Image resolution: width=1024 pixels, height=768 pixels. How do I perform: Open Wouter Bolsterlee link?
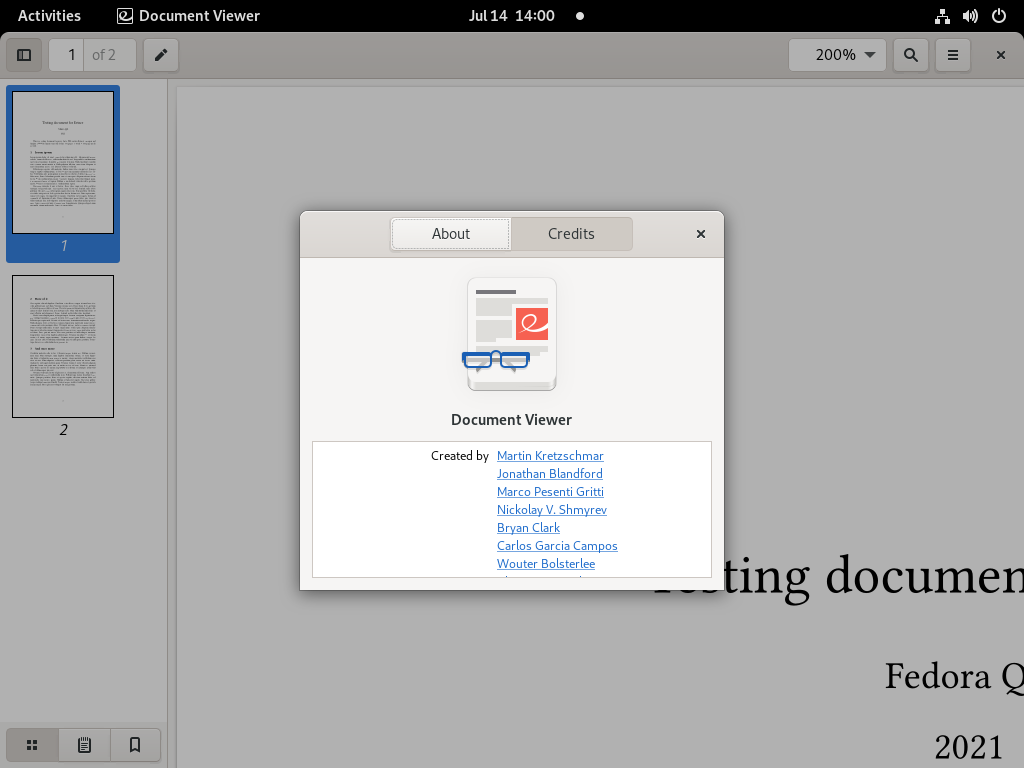pos(546,564)
